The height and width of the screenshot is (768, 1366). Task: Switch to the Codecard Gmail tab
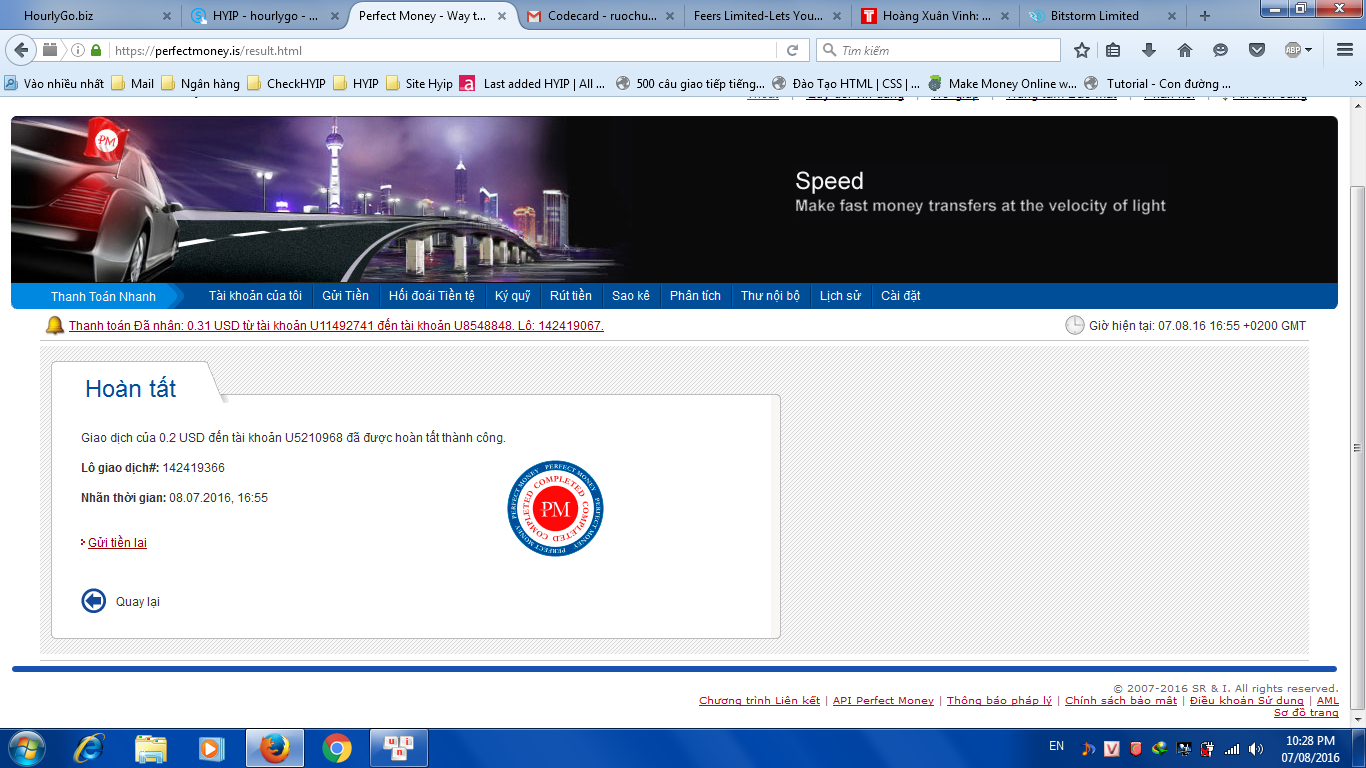(x=600, y=16)
